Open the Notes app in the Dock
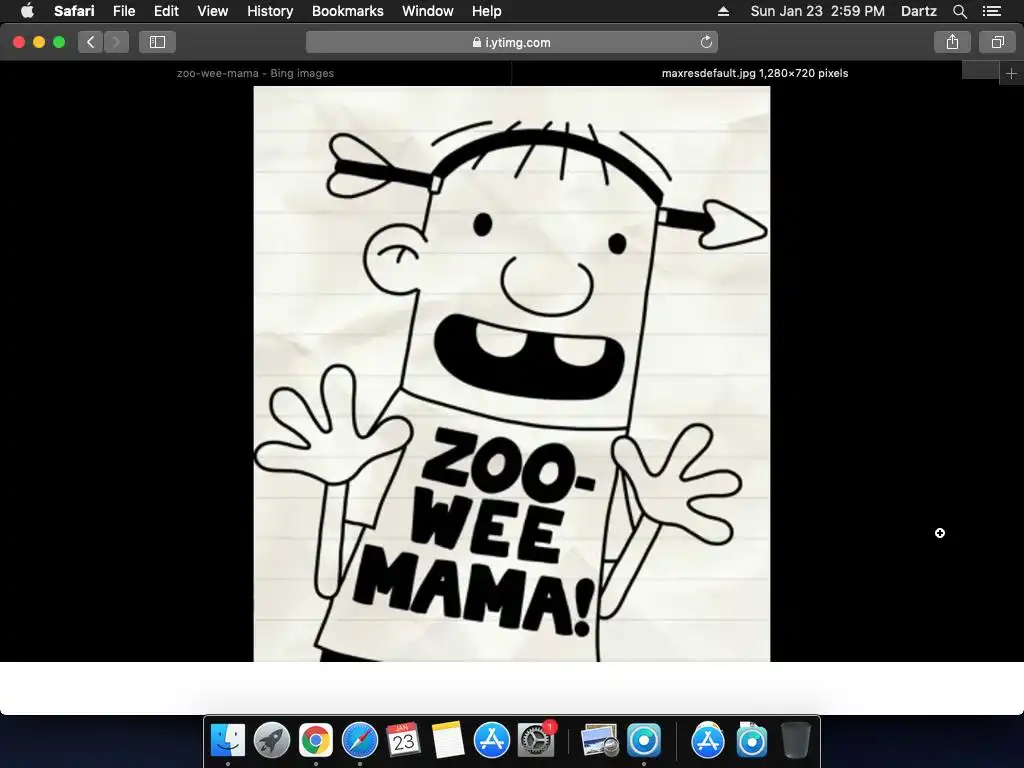Image resolution: width=1024 pixels, height=768 pixels. [x=447, y=741]
